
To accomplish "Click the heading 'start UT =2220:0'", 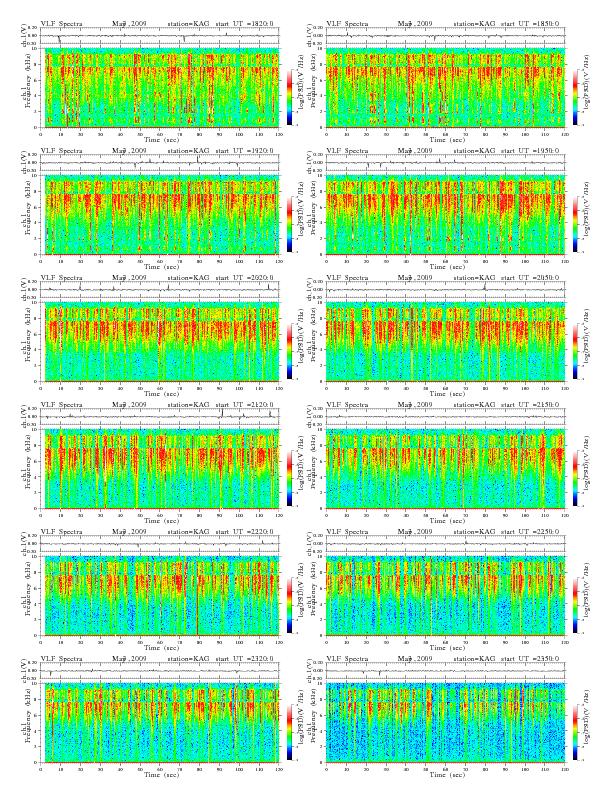I will point(244,532).
